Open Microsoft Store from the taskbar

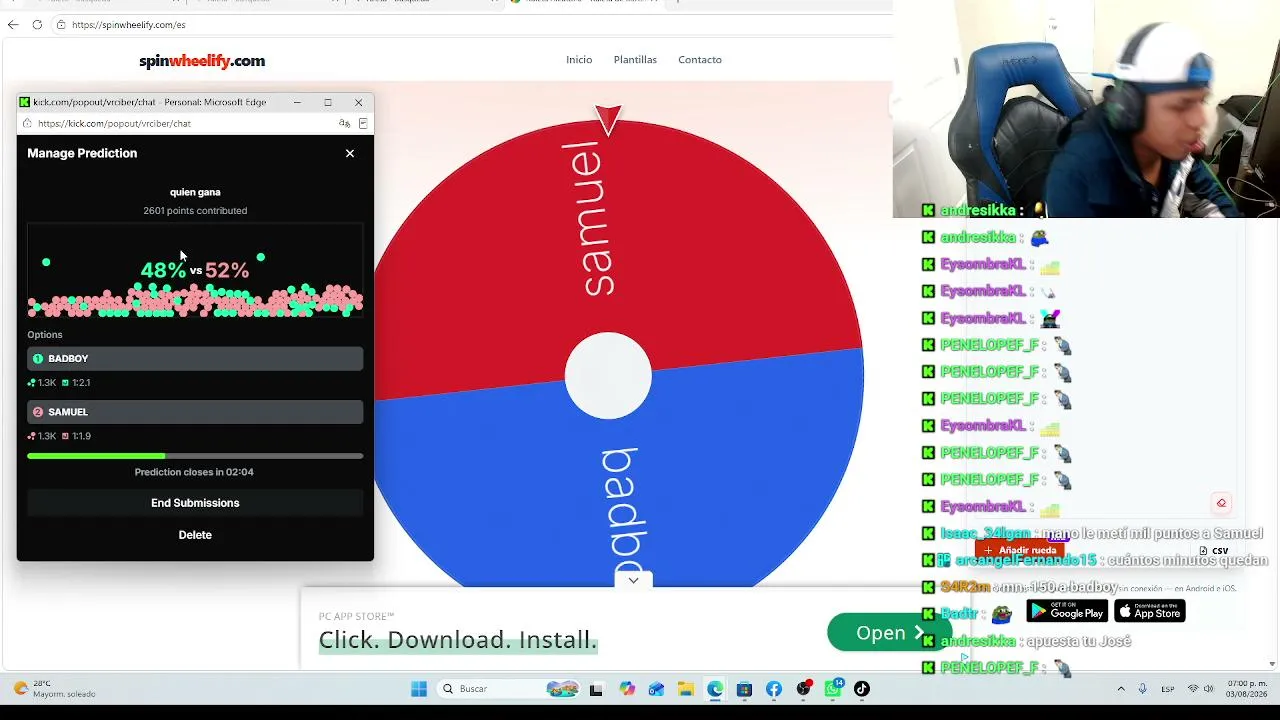[x=744, y=689]
